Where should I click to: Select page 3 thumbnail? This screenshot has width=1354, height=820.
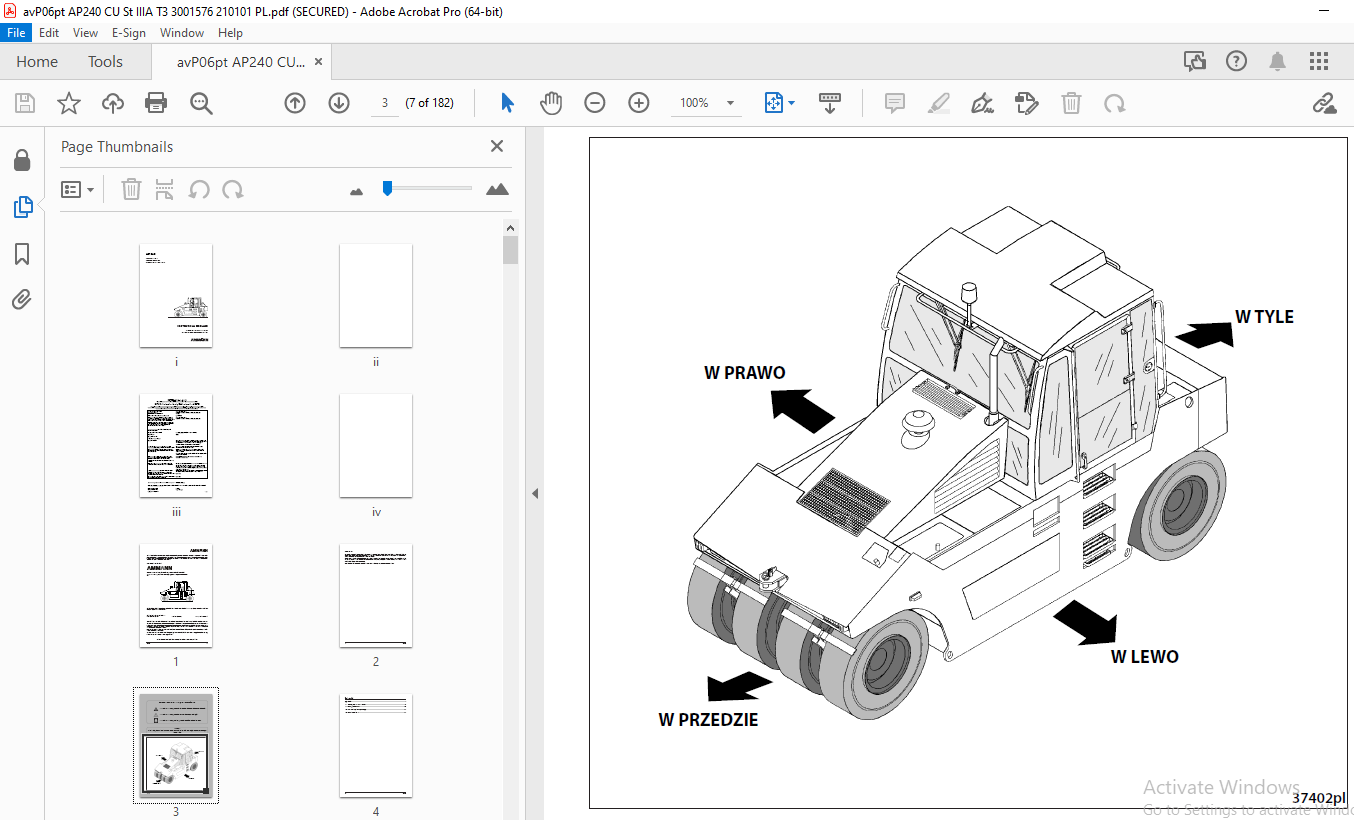click(176, 746)
